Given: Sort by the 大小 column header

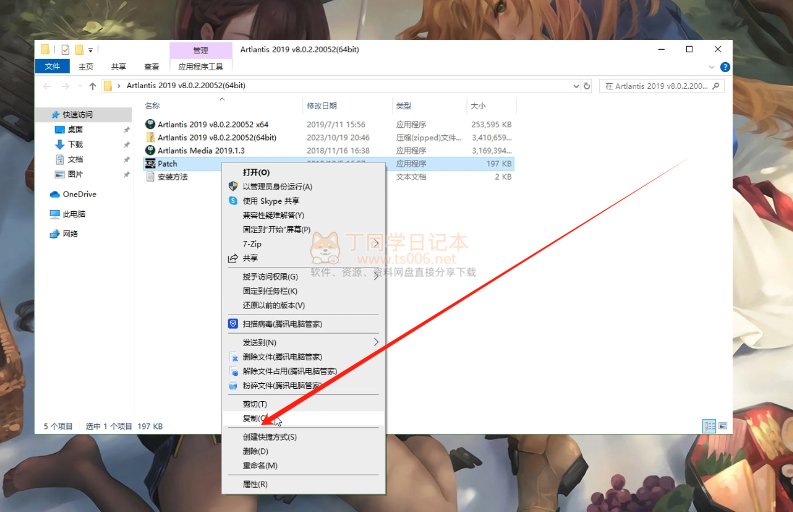Looking at the screenshot, I should point(478,106).
